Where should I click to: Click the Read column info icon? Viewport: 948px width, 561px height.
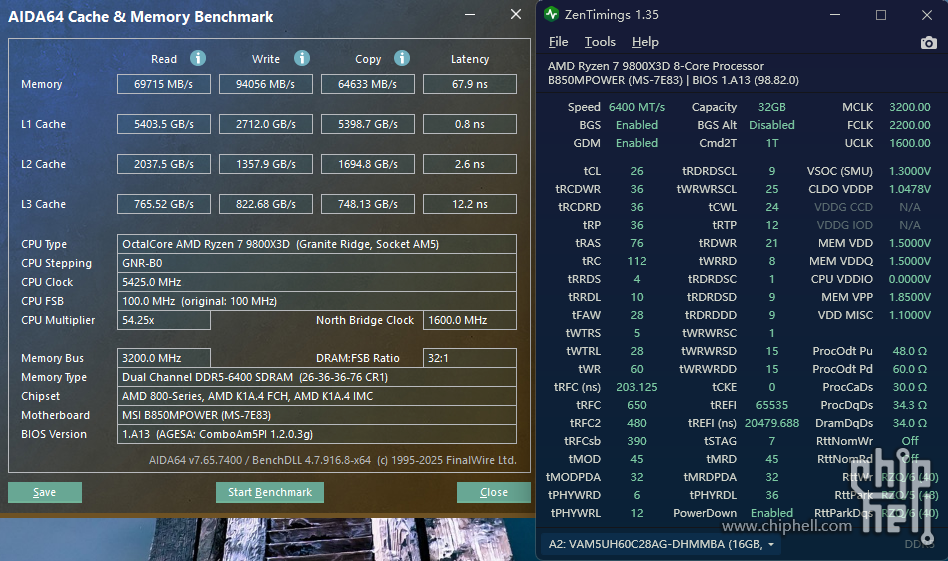(198, 59)
